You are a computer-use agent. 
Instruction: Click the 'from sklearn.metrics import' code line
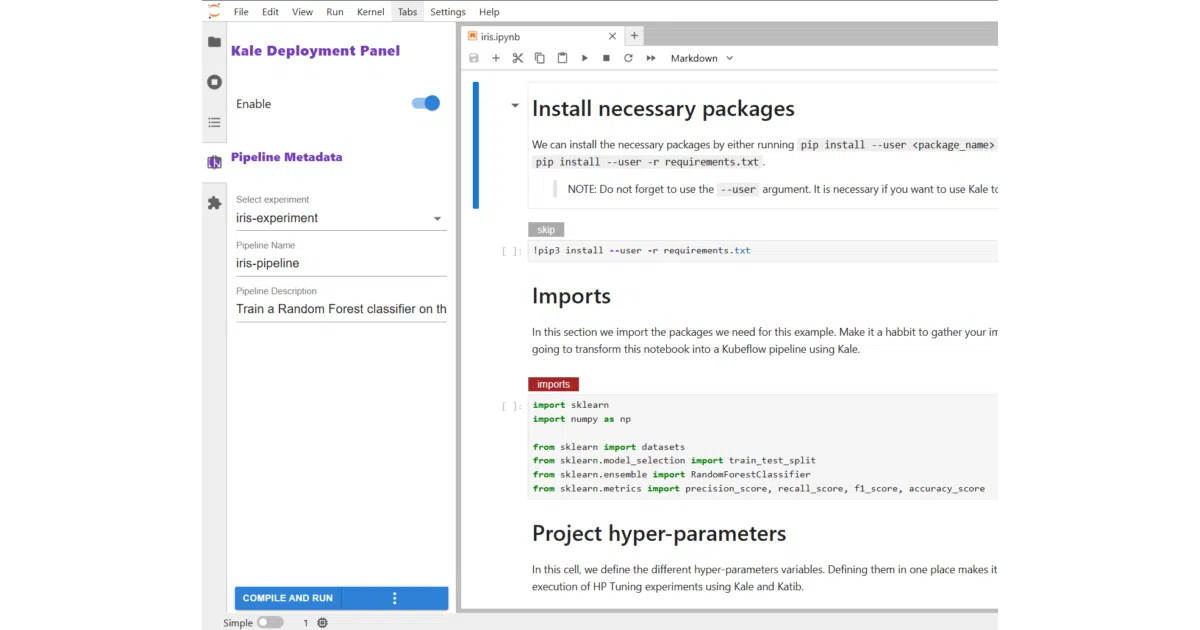click(758, 489)
